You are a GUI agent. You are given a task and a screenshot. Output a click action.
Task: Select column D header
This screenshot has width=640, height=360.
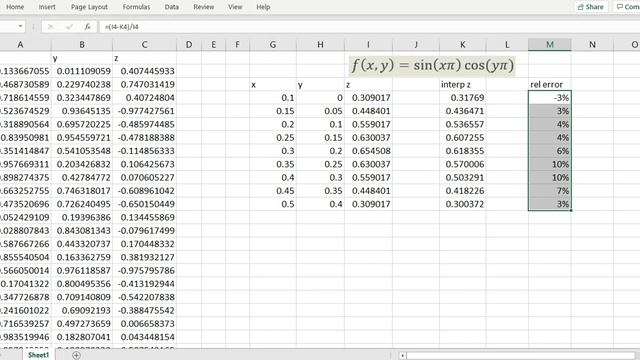tap(189, 45)
